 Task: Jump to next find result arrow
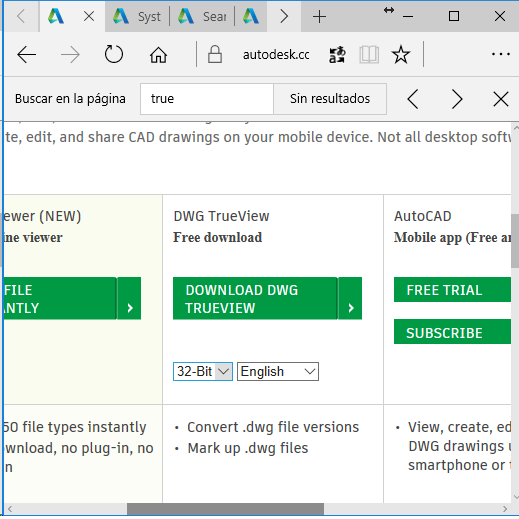click(x=457, y=99)
